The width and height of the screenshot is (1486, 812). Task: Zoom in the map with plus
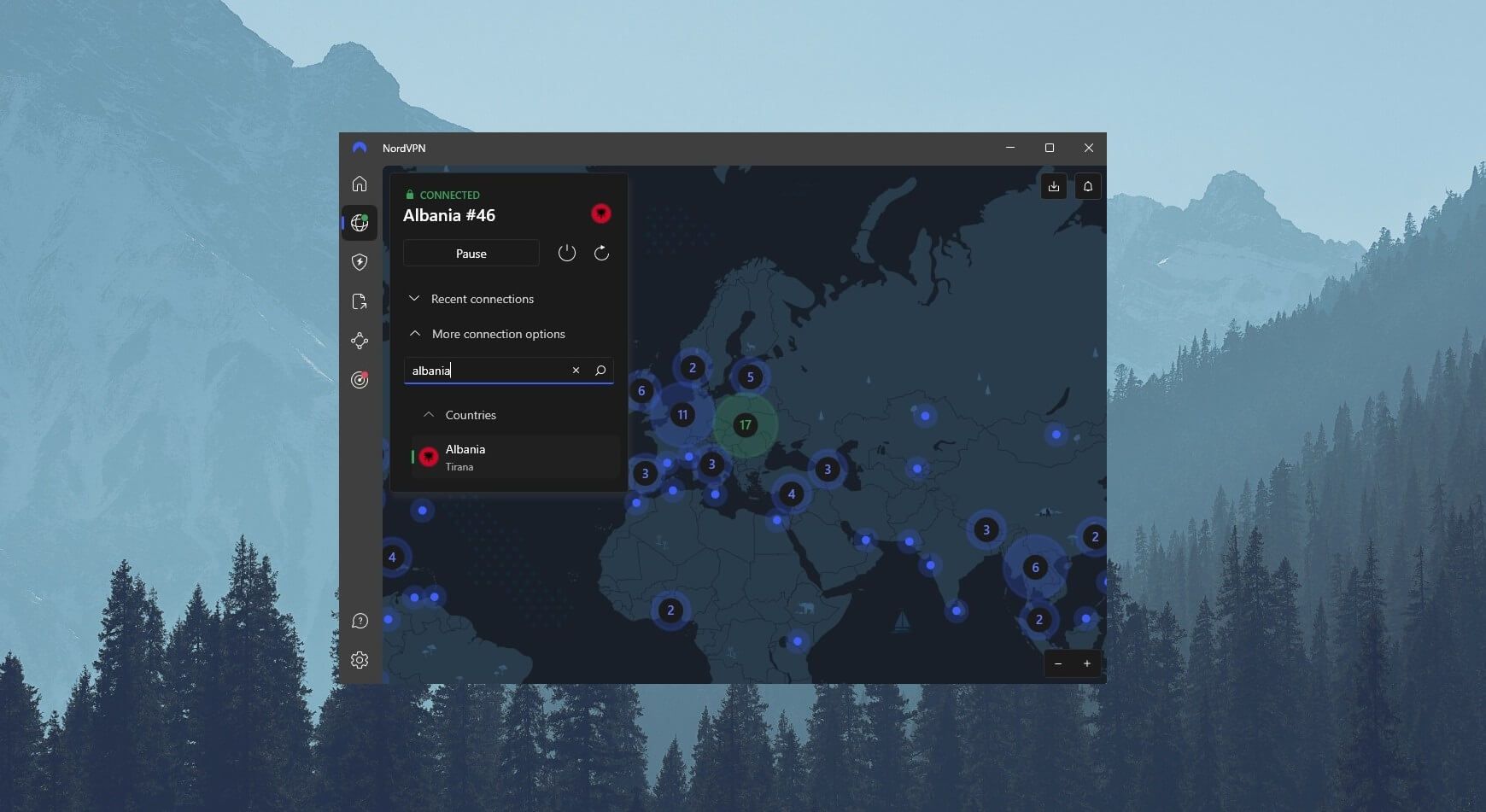1087,663
